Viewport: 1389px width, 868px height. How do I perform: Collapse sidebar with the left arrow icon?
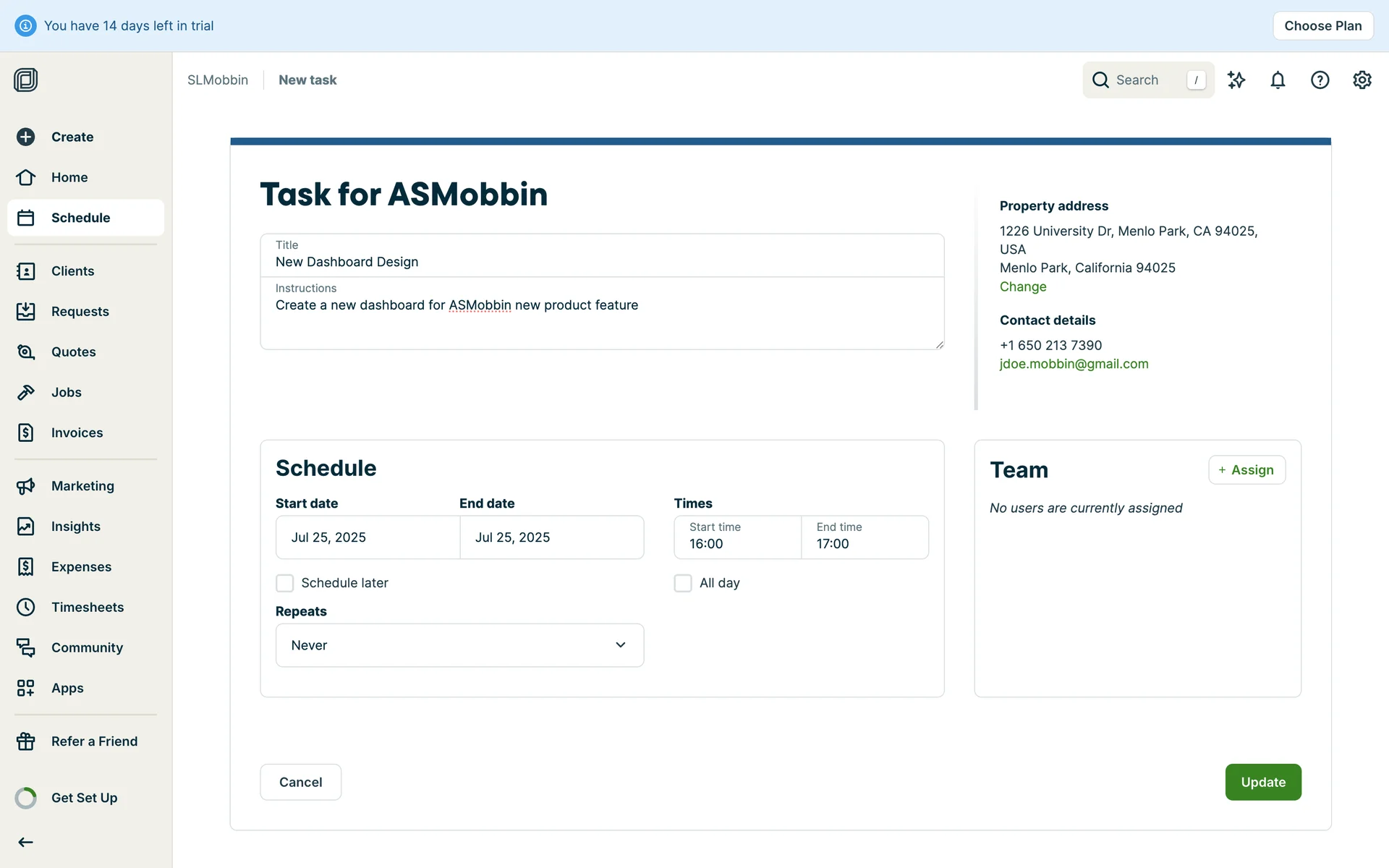click(x=26, y=842)
